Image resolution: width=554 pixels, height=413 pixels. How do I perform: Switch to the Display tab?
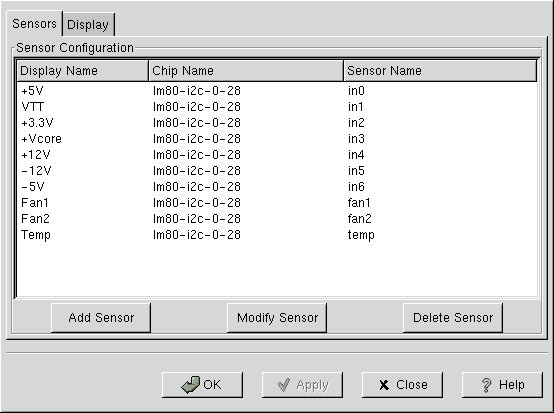[88, 25]
